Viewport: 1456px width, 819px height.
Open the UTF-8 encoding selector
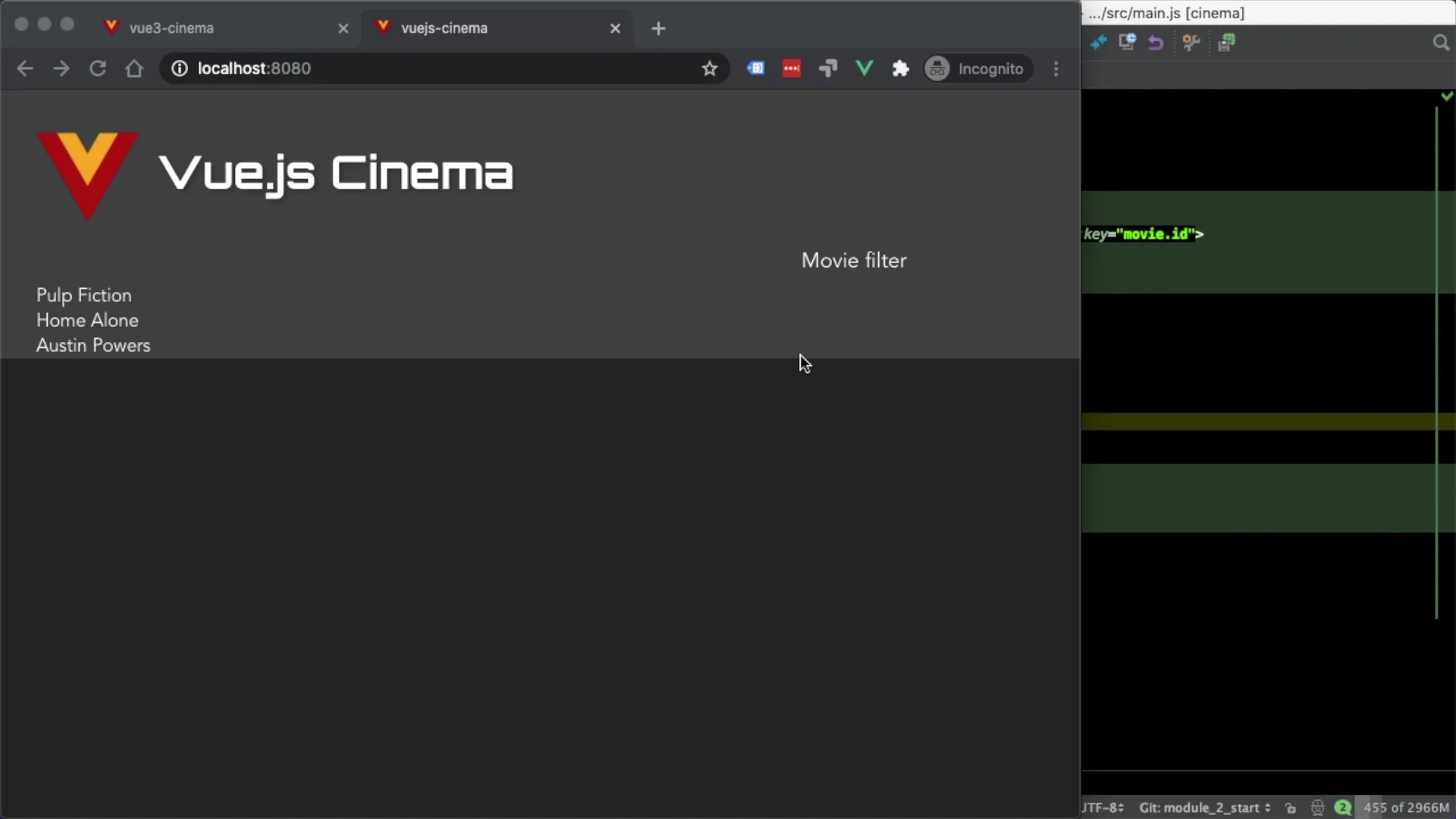click(1103, 808)
